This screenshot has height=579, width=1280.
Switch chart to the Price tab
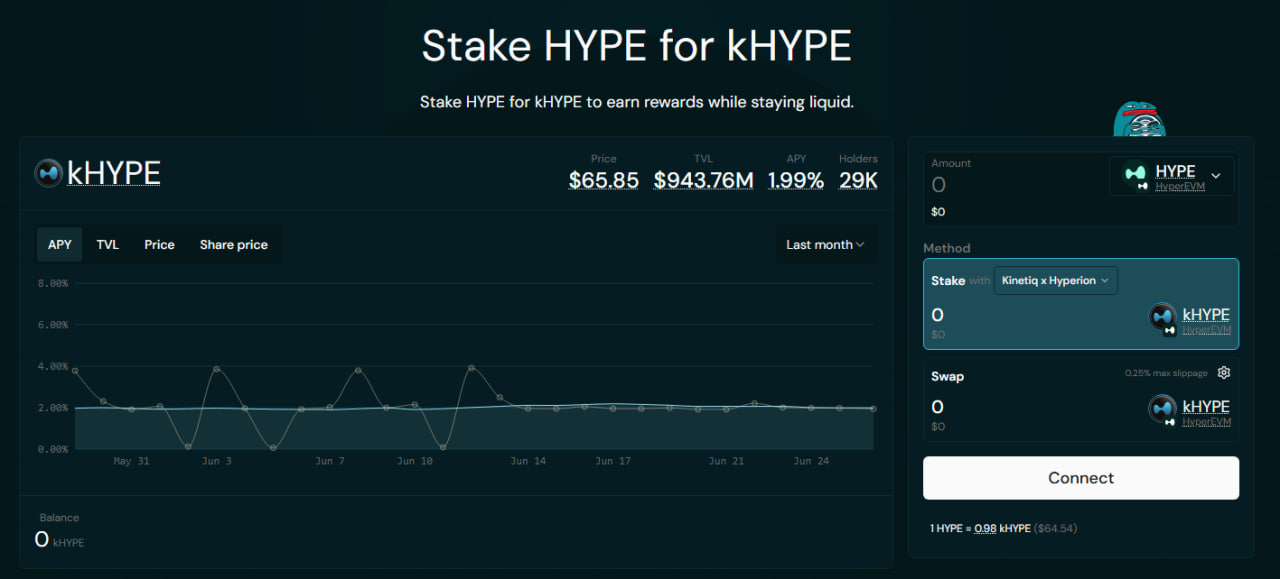pos(159,245)
